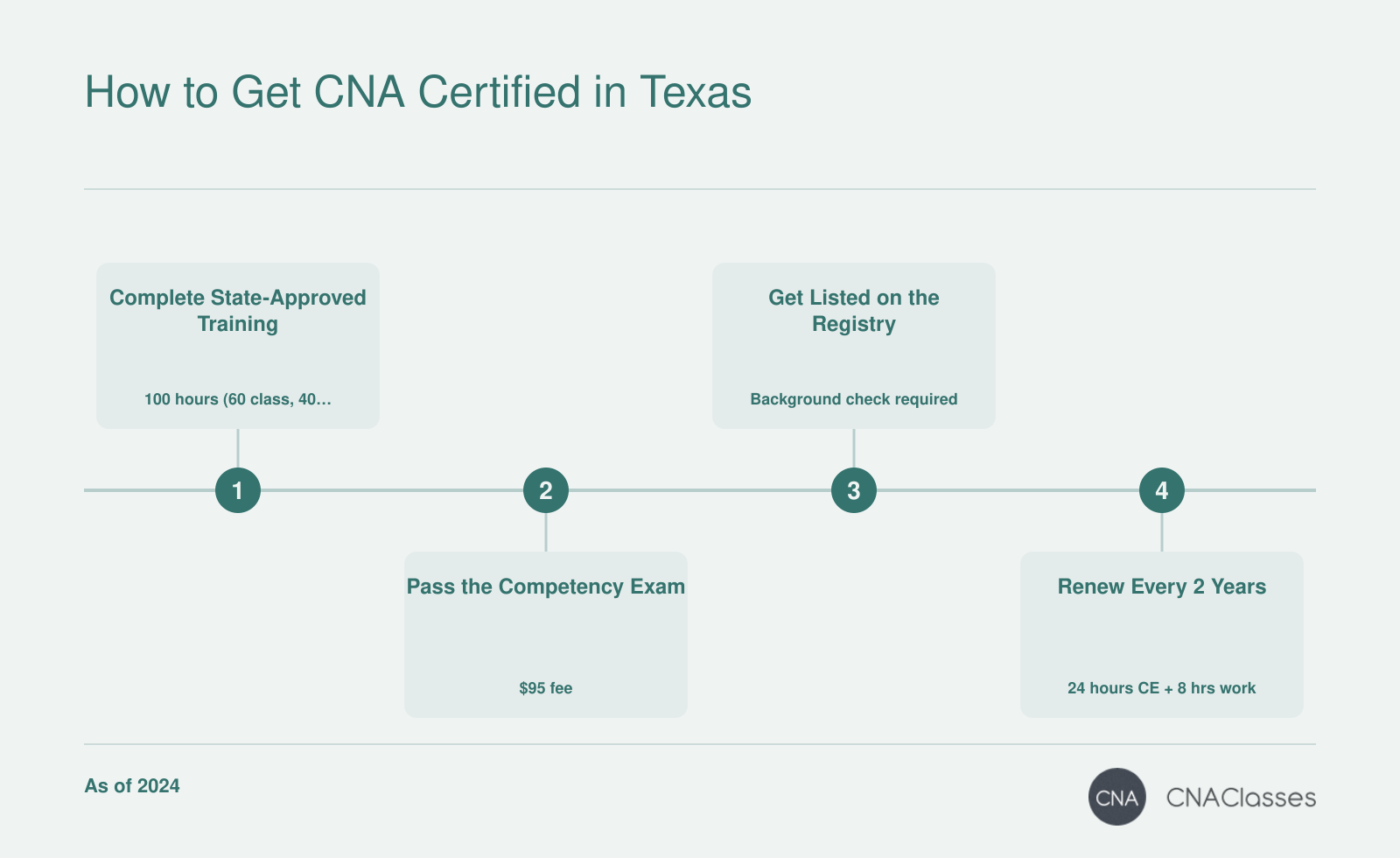The image size is (1400, 858).
Task: Click timeline step marker 3
Action: 854,490
